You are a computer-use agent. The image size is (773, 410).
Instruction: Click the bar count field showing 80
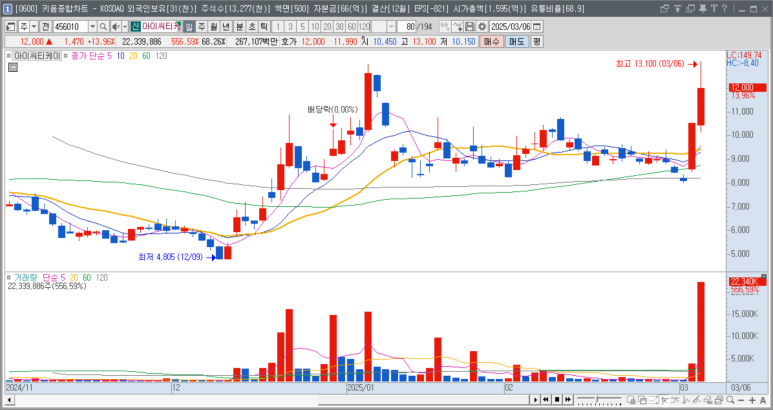tap(407, 27)
